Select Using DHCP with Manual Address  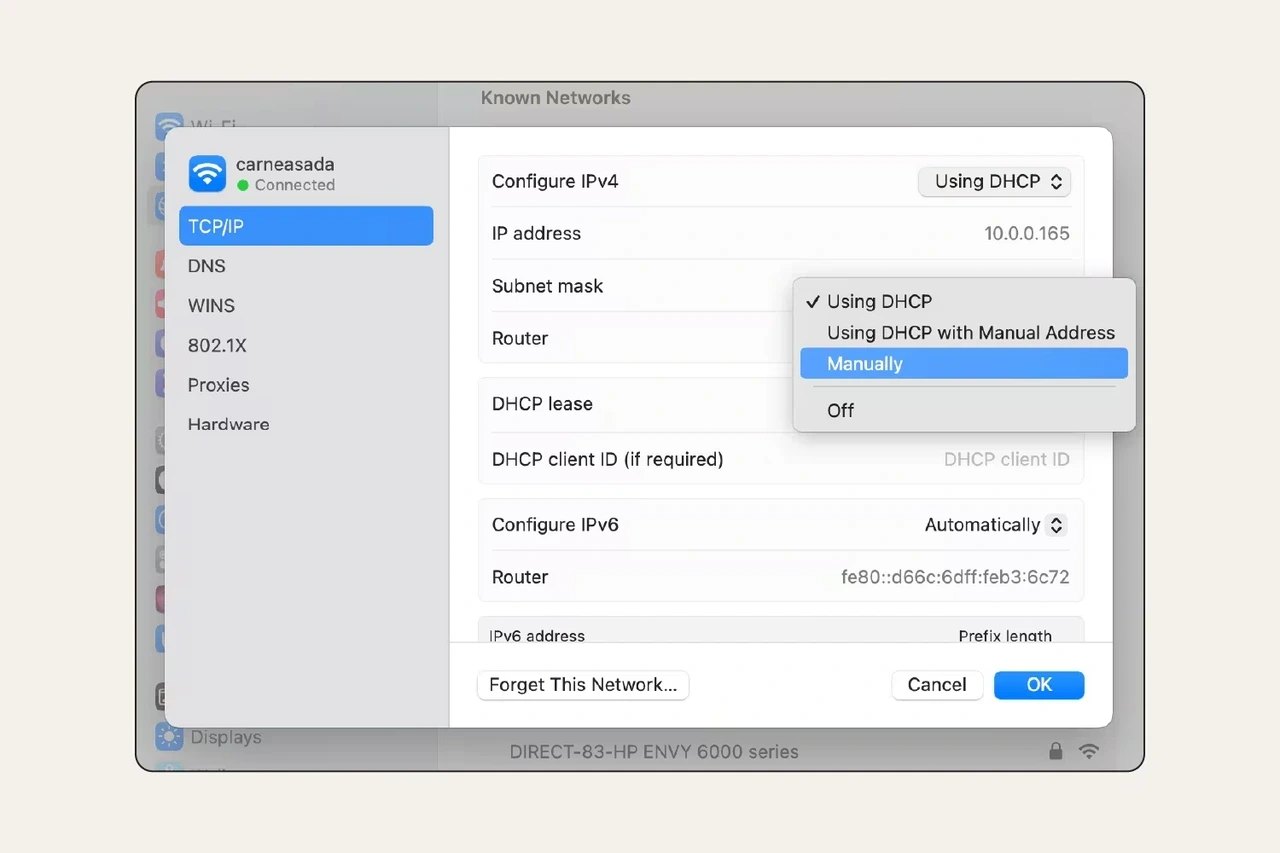coord(969,332)
